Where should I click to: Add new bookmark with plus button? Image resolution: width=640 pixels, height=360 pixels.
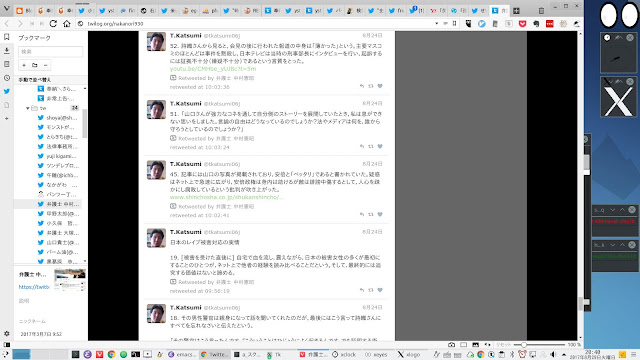[24, 65]
